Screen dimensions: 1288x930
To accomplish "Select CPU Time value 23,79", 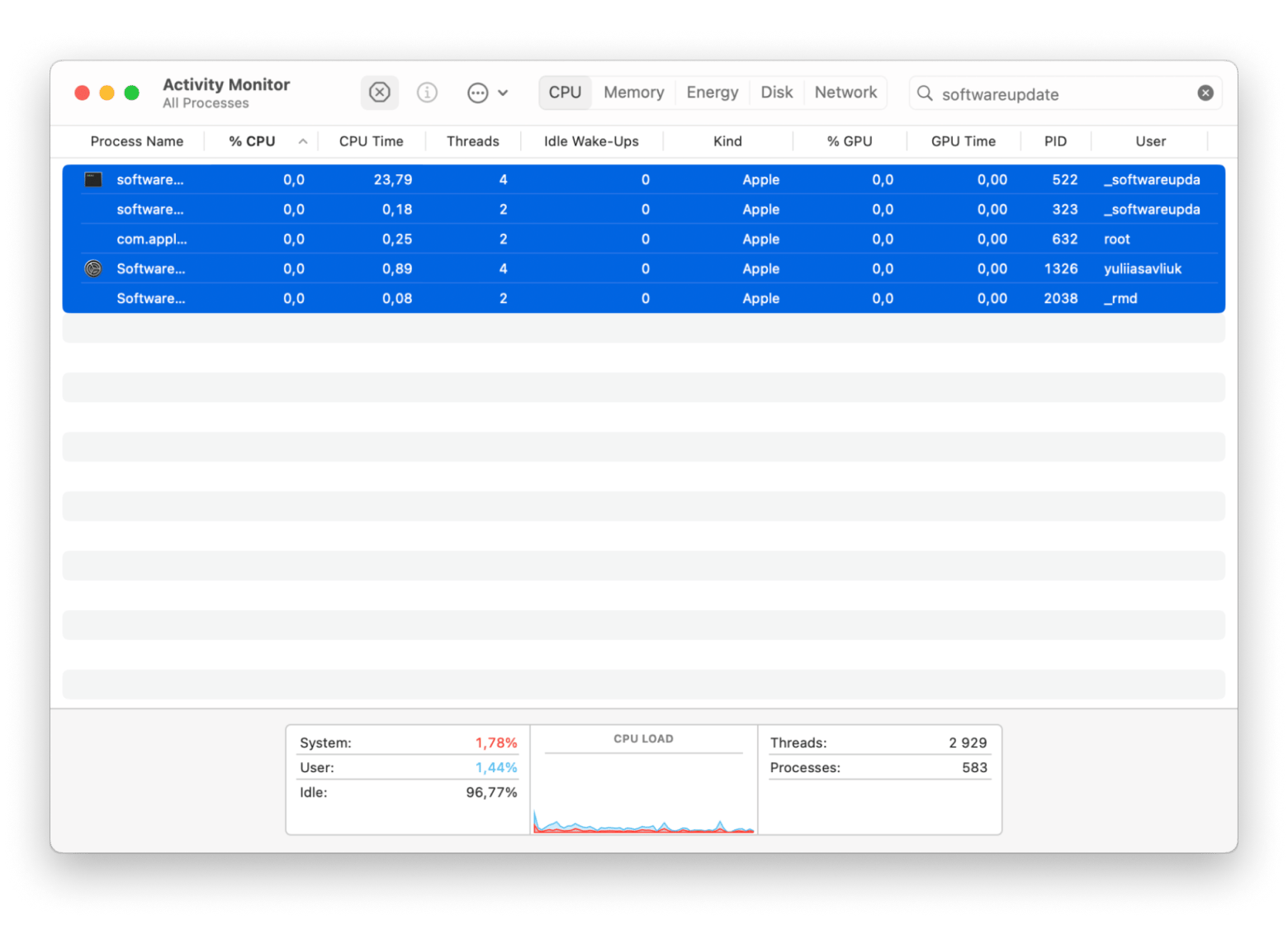I will tap(392, 179).
